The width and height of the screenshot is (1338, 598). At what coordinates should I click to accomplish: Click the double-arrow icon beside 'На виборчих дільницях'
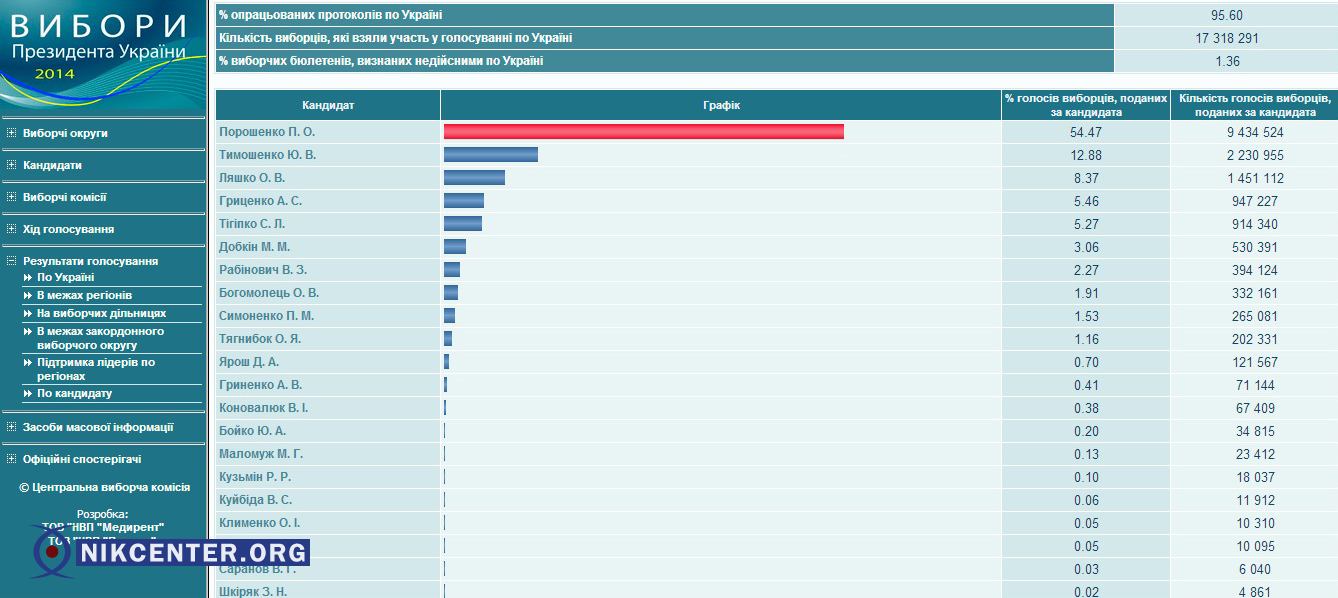[x=28, y=313]
